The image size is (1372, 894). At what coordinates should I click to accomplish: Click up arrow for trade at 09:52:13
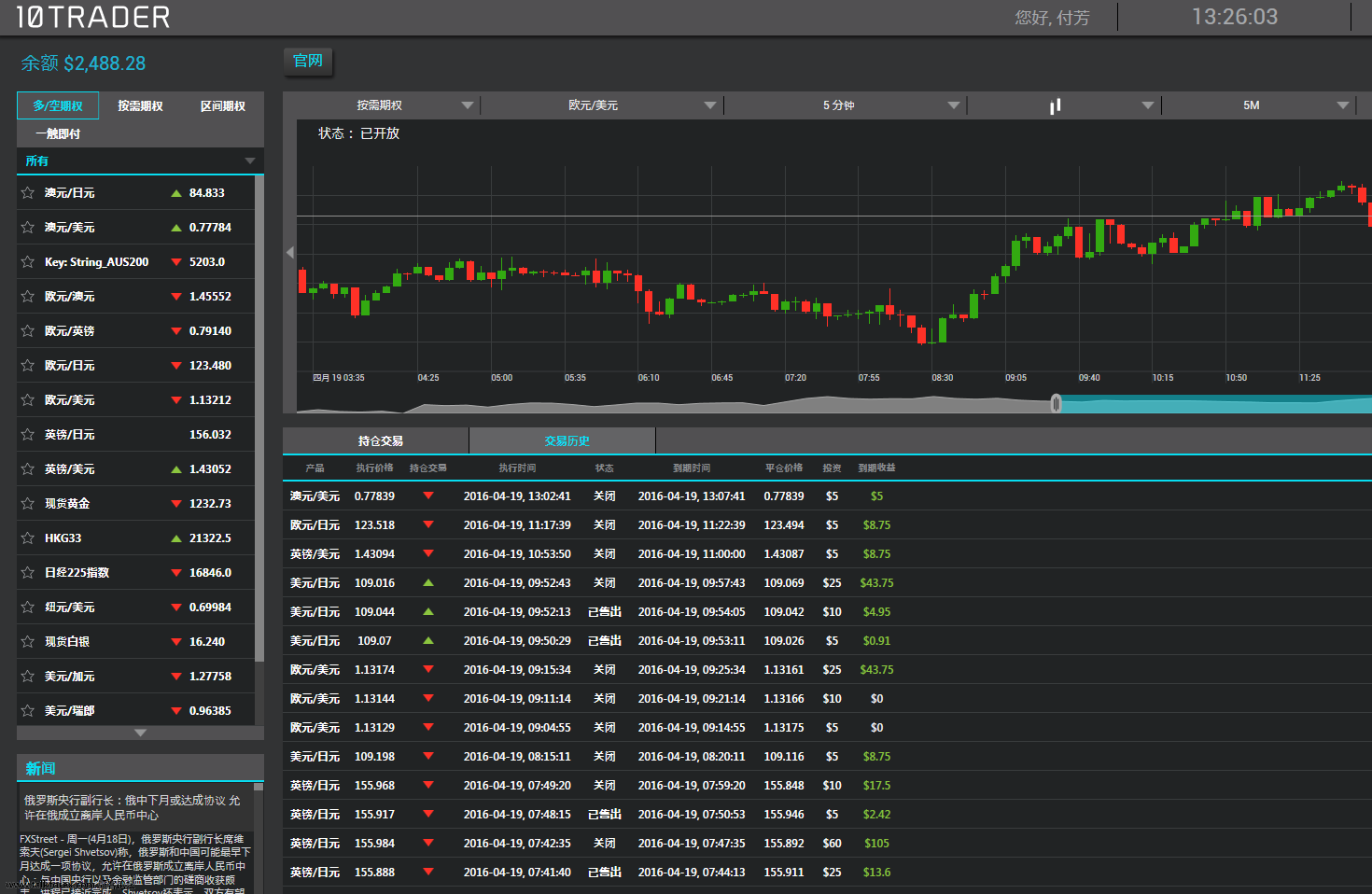pos(428,611)
